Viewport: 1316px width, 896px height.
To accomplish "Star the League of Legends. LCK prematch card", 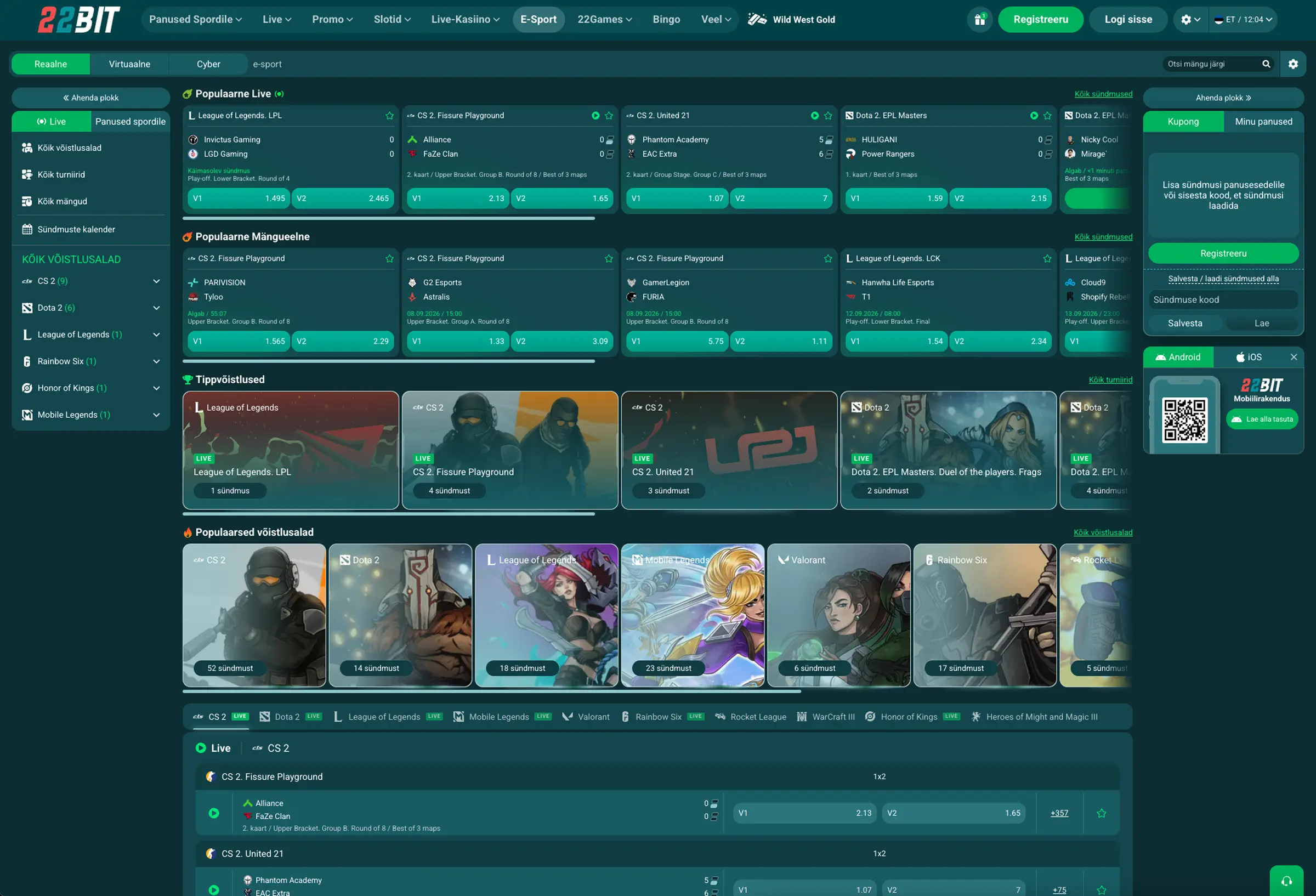I will click(x=1047, y=258).
